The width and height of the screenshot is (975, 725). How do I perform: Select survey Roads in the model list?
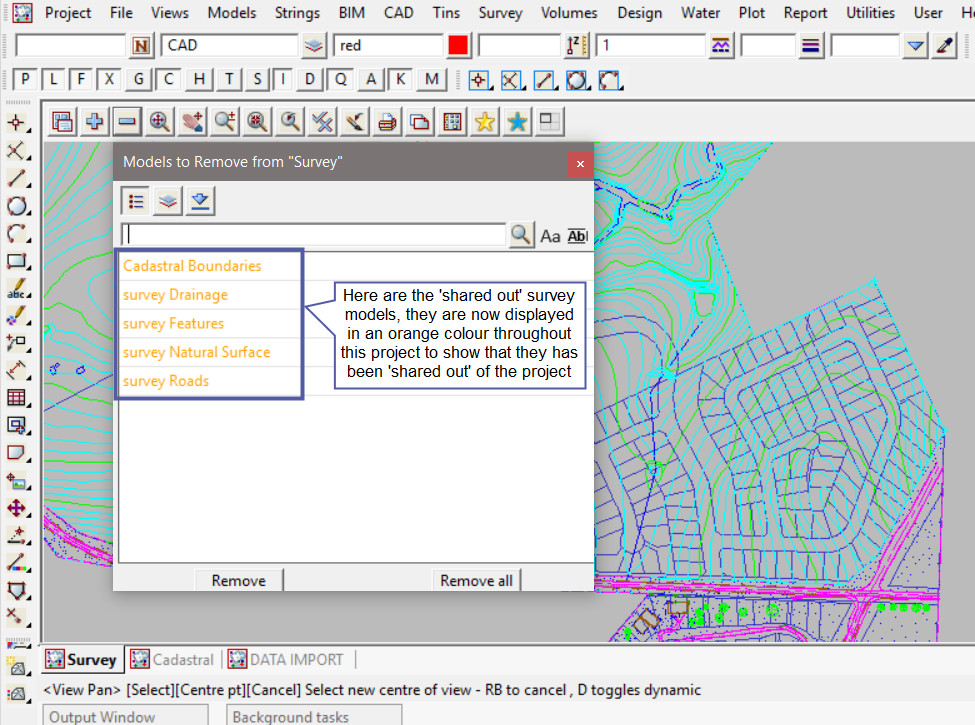pyautogui.click(x=166, y=381)
